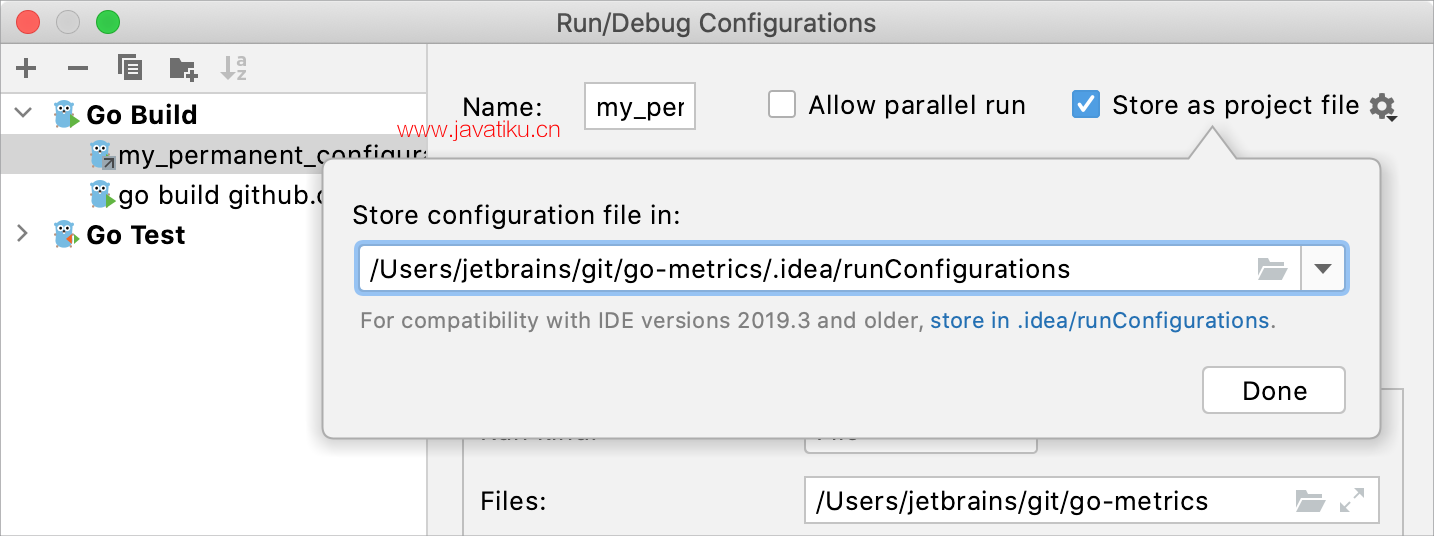Expand the Go Test tree node

(23, 234)
